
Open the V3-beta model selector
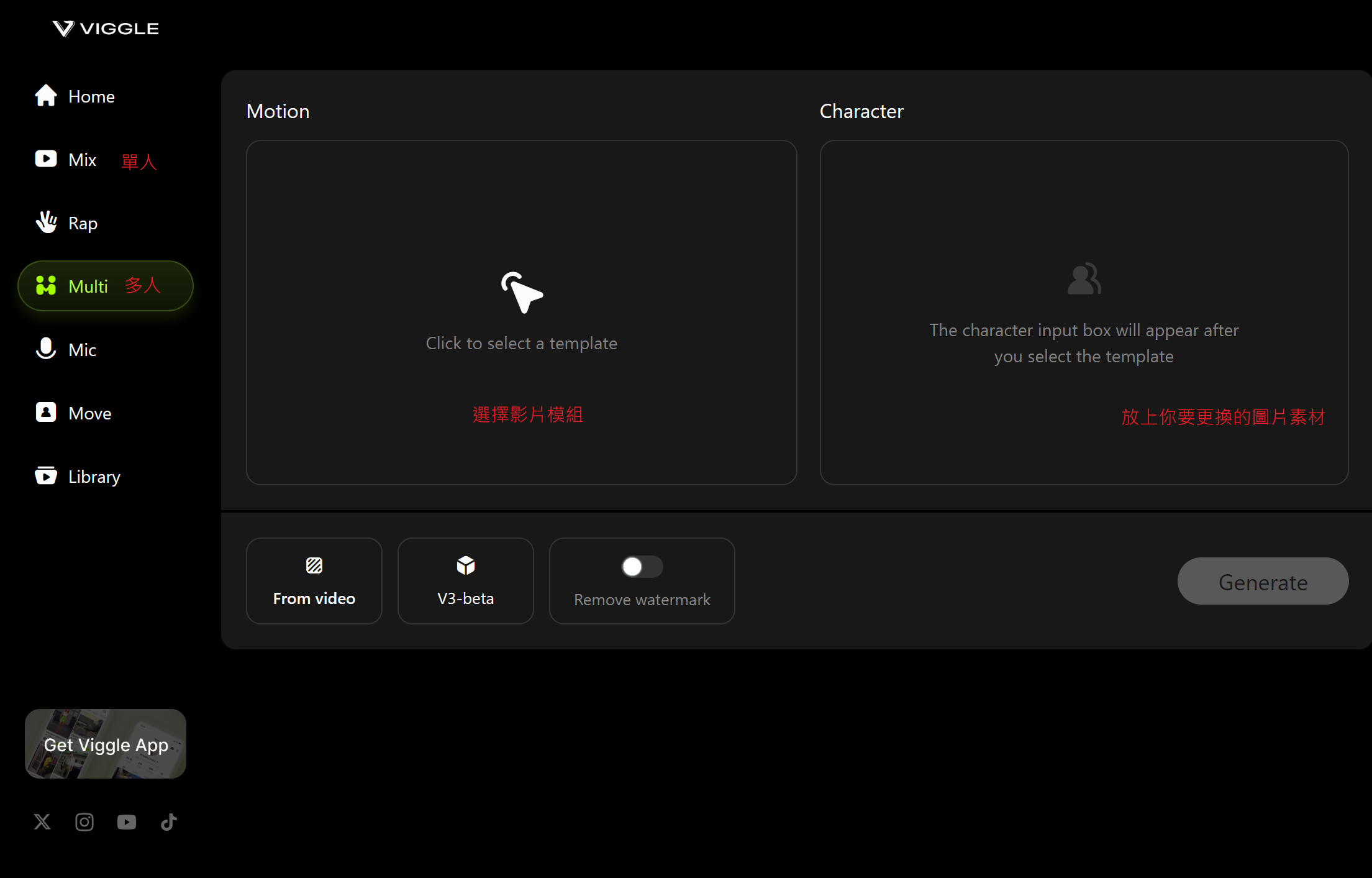(x=466, y=581)
